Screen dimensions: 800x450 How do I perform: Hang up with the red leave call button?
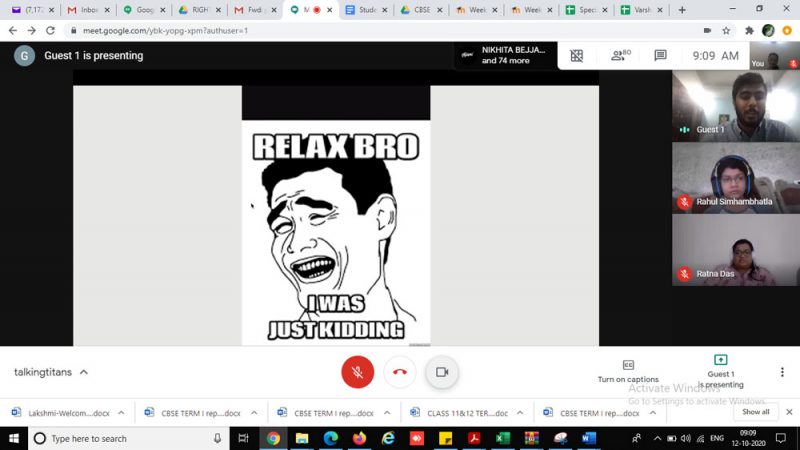(400, 372)
